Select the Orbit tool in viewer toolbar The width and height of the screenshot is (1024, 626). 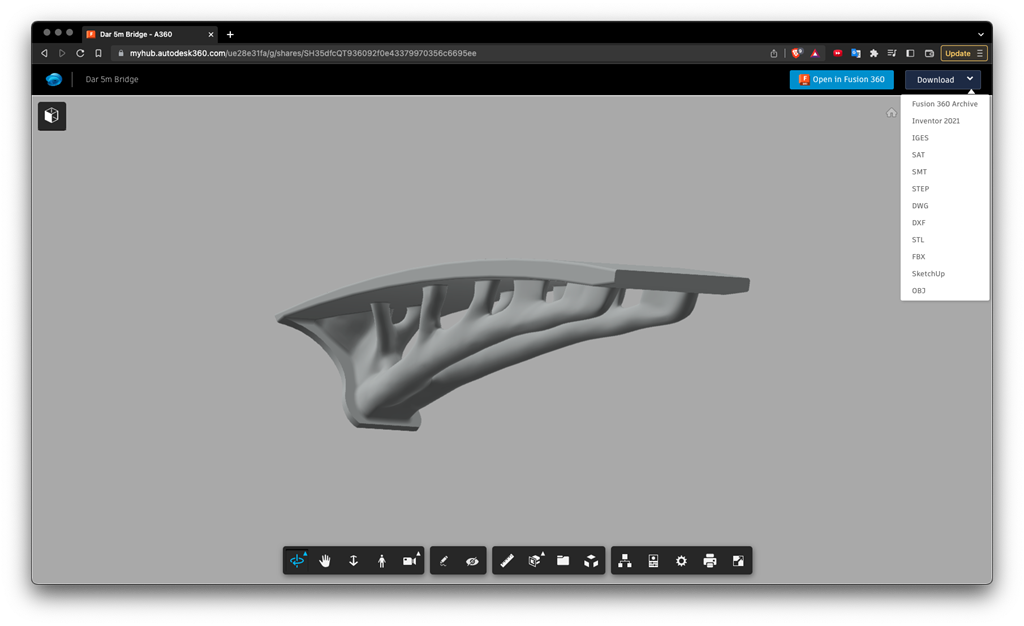click(x=297, y=561)
